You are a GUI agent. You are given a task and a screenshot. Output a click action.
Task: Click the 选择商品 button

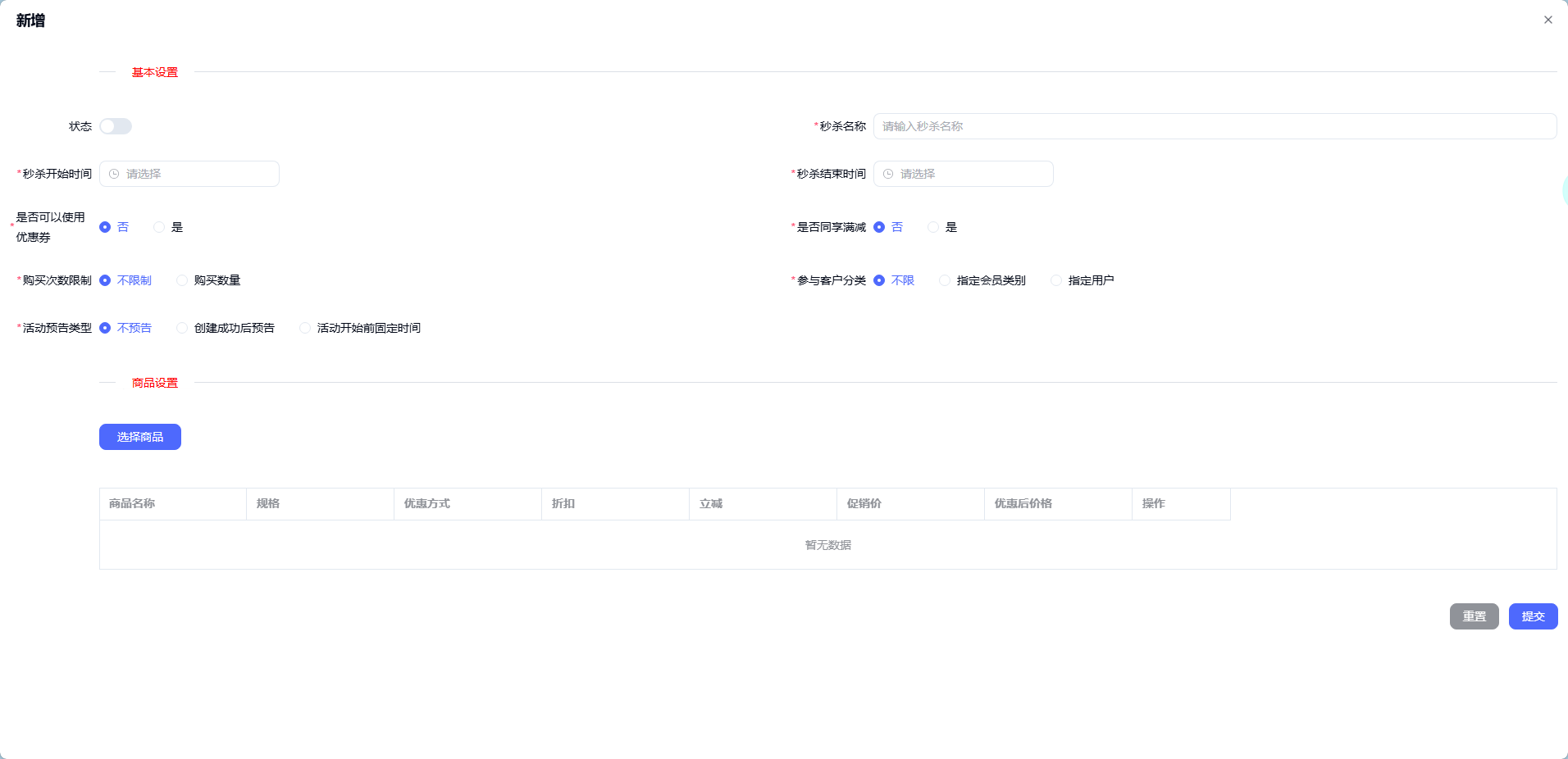coord(139,437)
